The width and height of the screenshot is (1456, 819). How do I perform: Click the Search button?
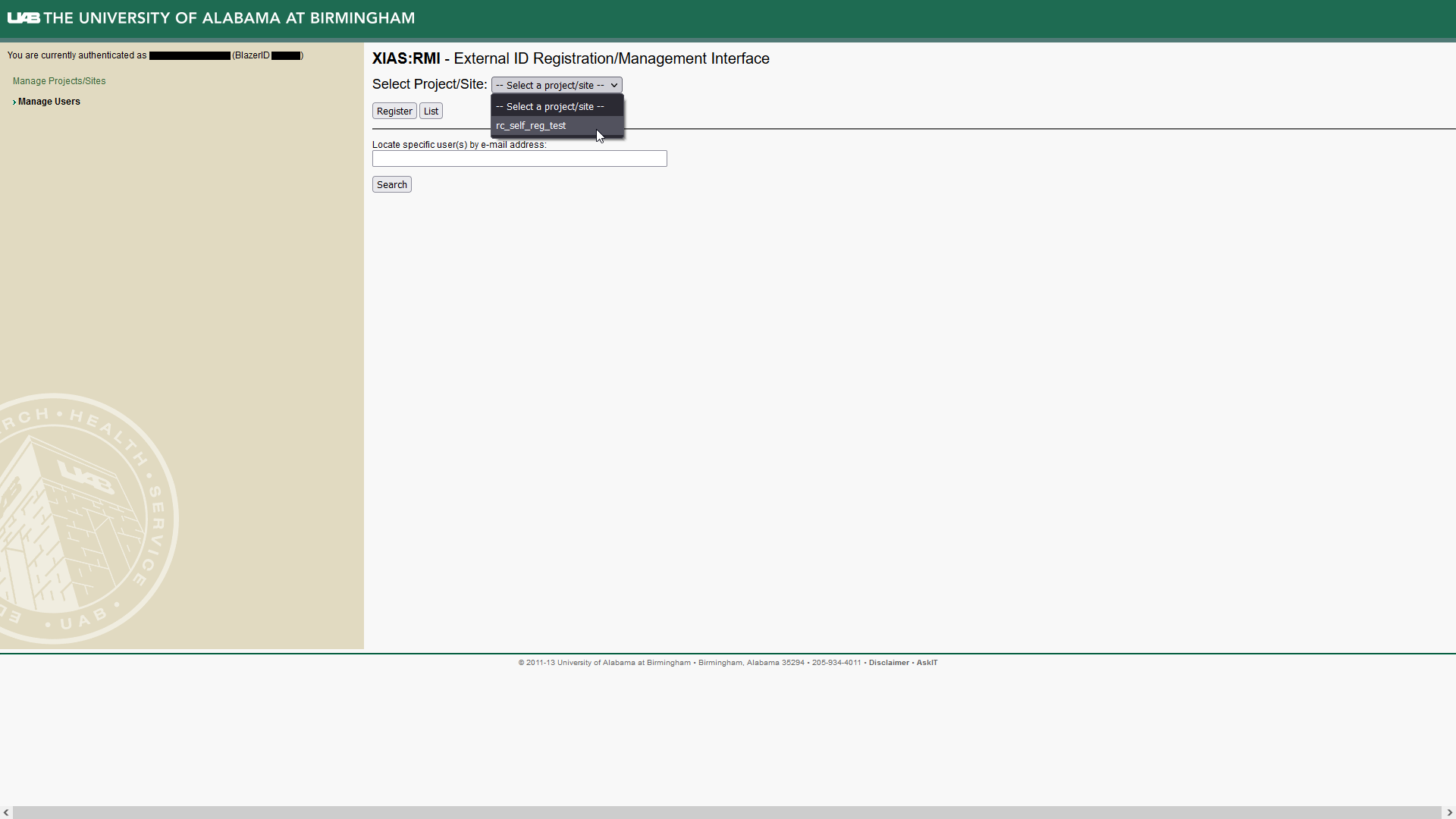coord(392,184)
